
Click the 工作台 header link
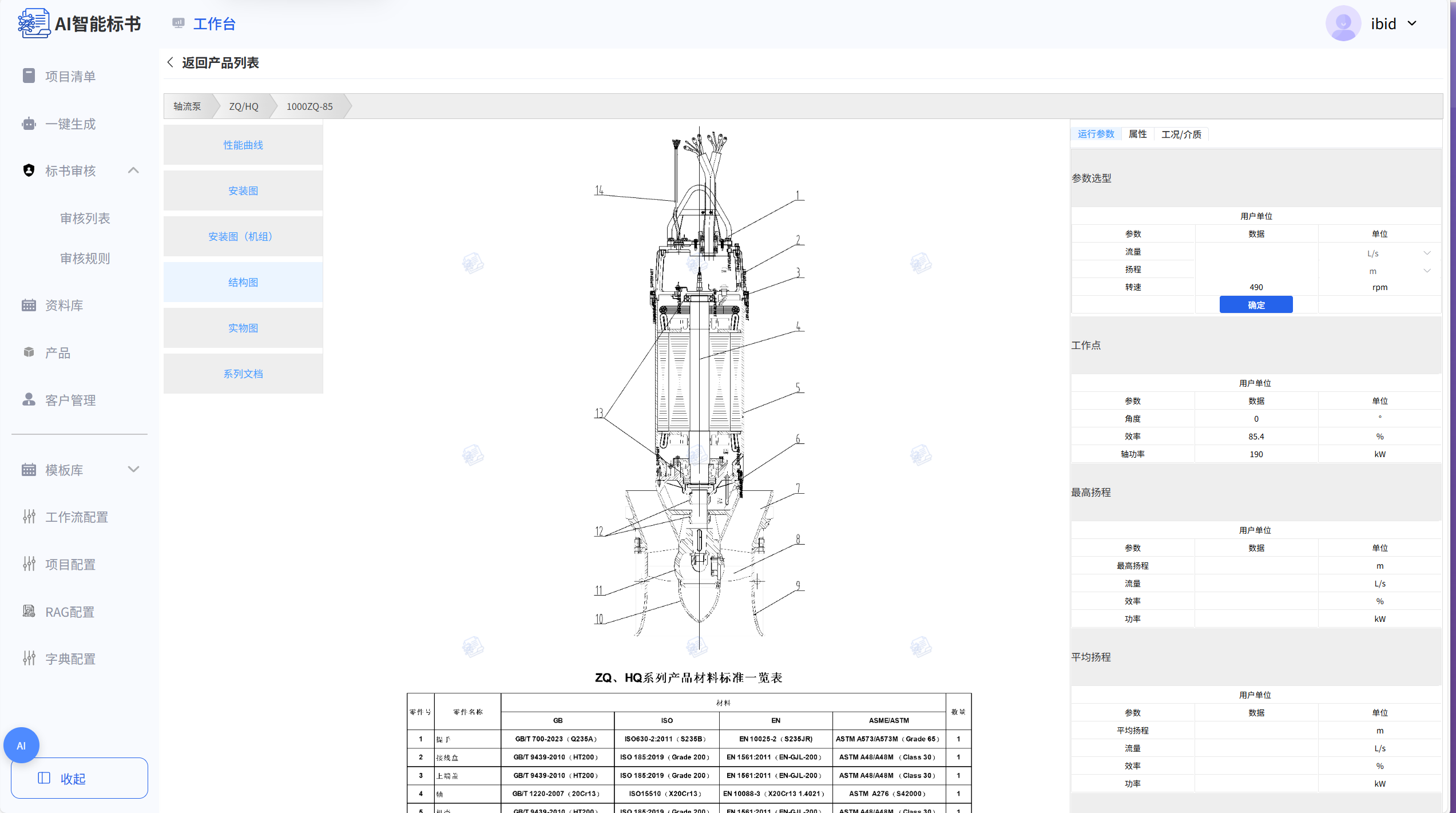coord(214,23)
